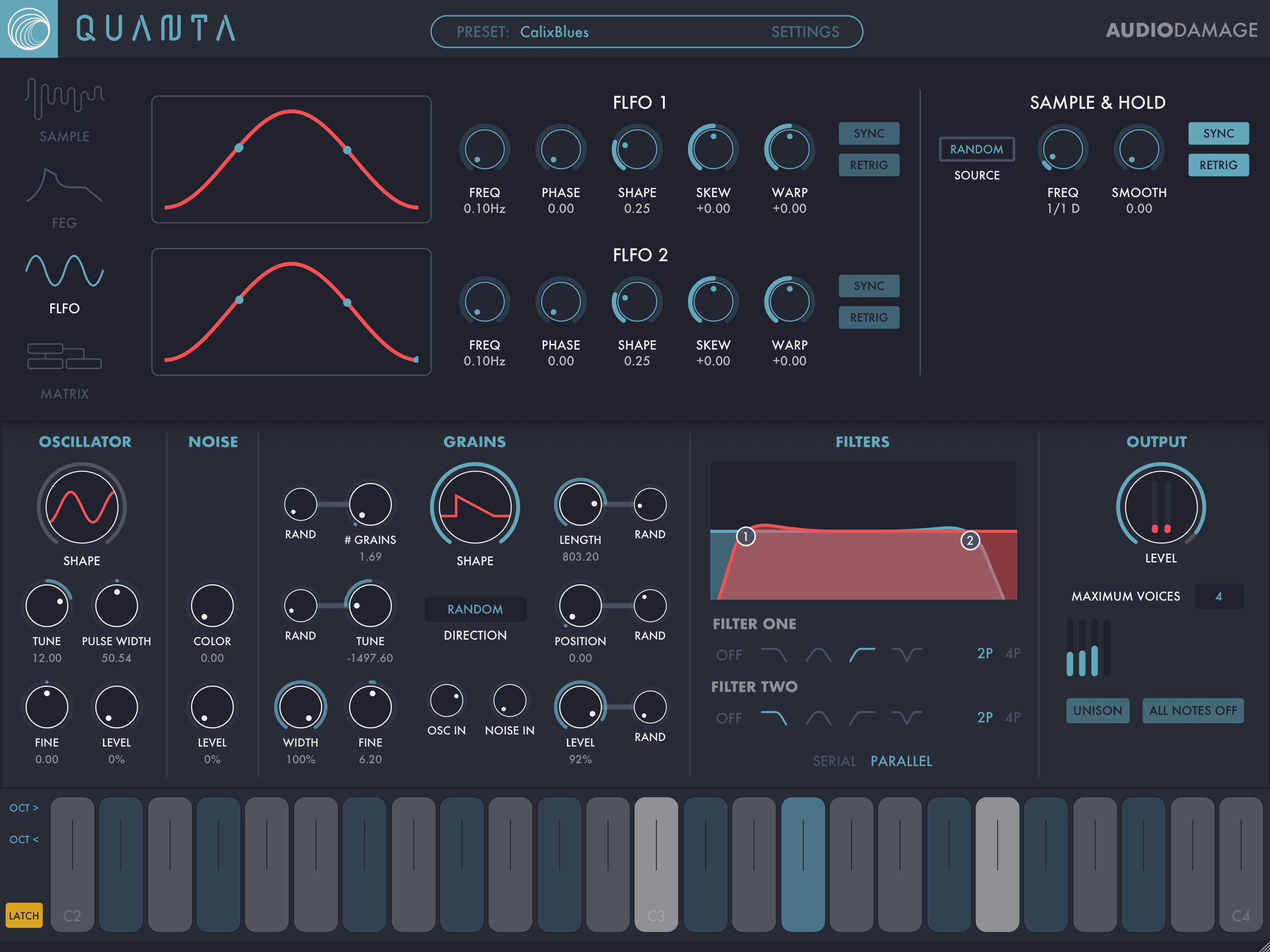Switch to the FLFO page tab

click(x=64, y=271)
